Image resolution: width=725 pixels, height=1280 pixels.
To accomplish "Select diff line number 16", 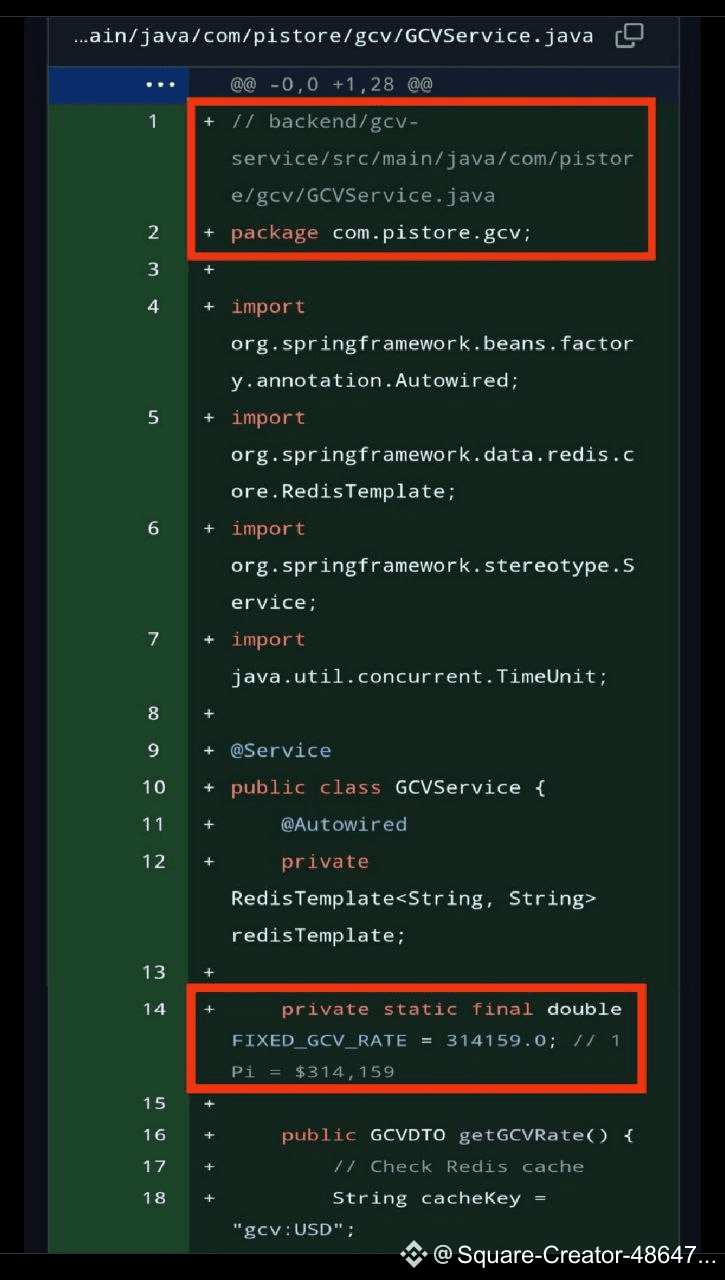I will tap(153, 1135).
